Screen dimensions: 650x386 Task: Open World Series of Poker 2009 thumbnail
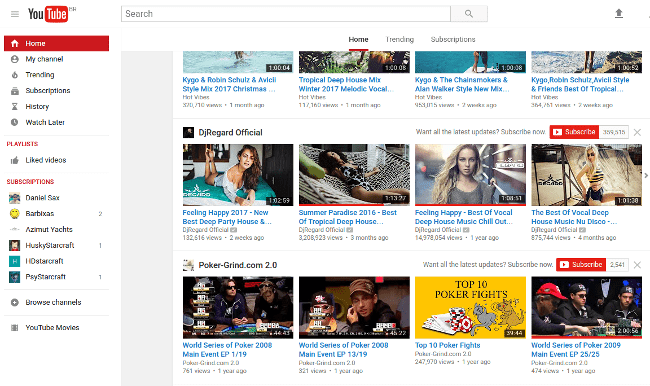point(587,308)
